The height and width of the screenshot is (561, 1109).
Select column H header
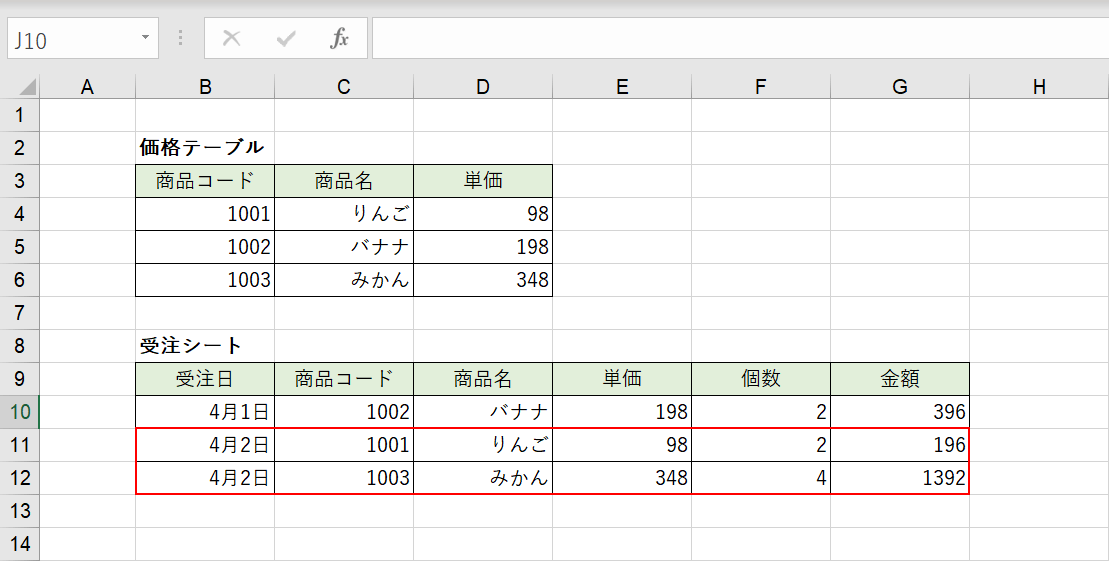coord(1039,87)
